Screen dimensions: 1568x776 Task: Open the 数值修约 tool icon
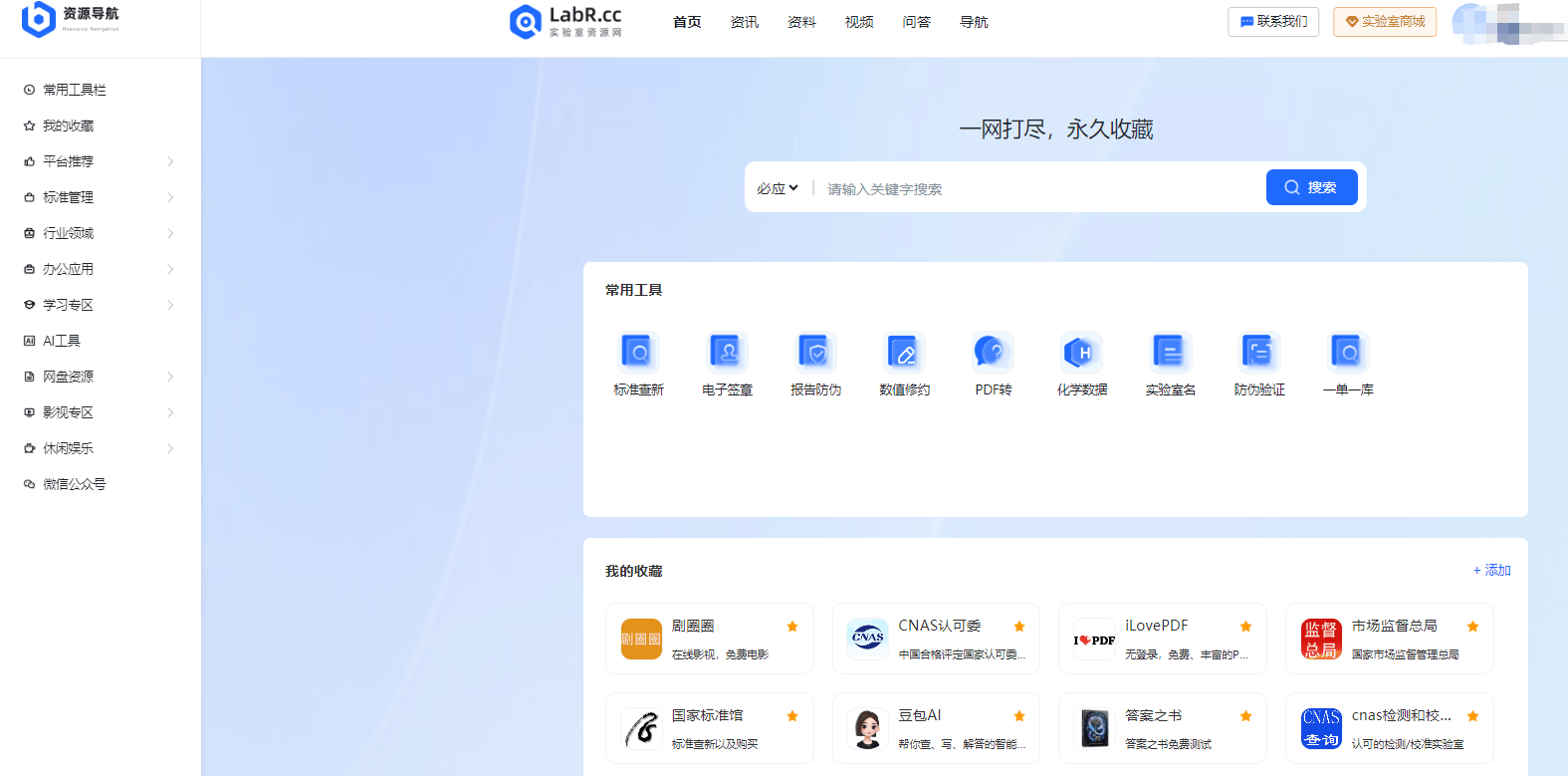coord(904,353)
